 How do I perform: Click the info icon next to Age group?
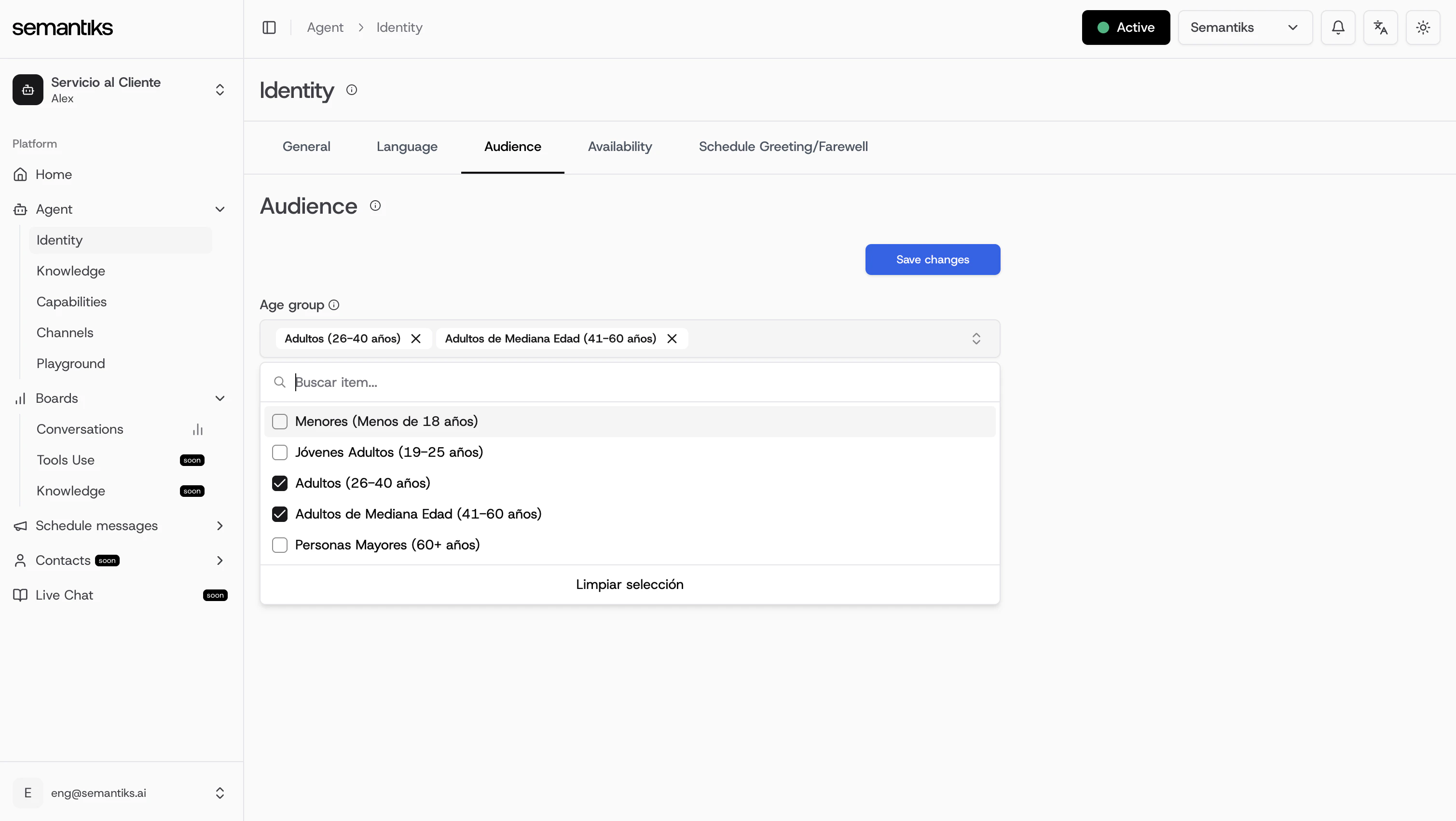pos(334,305)
